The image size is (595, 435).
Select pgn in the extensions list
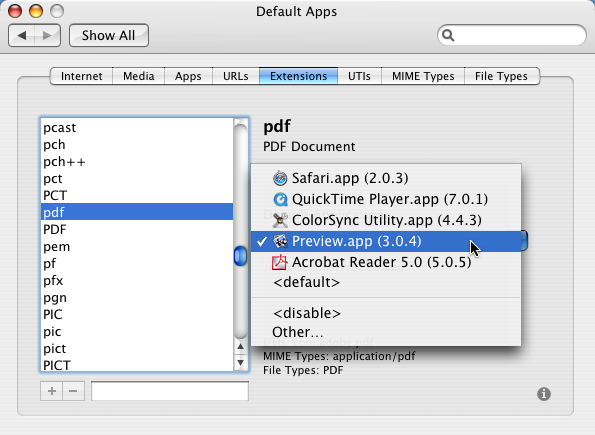[137, 297]
